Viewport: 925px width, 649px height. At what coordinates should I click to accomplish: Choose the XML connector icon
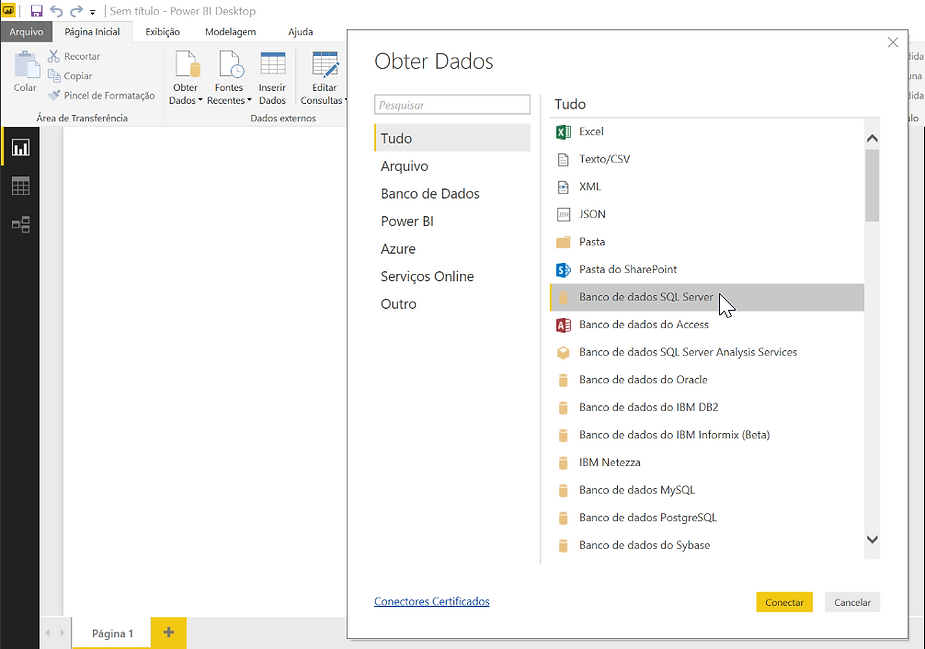pyautogui.click(x=563, y=187)
